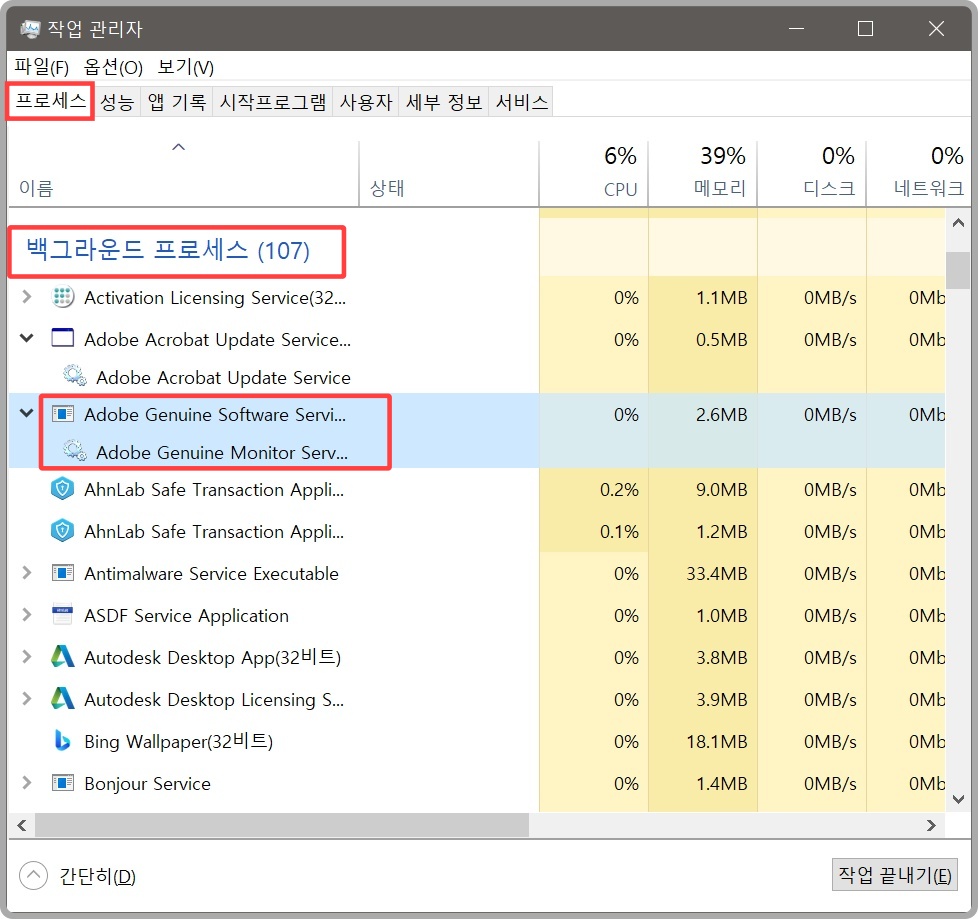Open the 파일(F) menu
This screenshot has height=919, width=978.
tap(42, 66)
